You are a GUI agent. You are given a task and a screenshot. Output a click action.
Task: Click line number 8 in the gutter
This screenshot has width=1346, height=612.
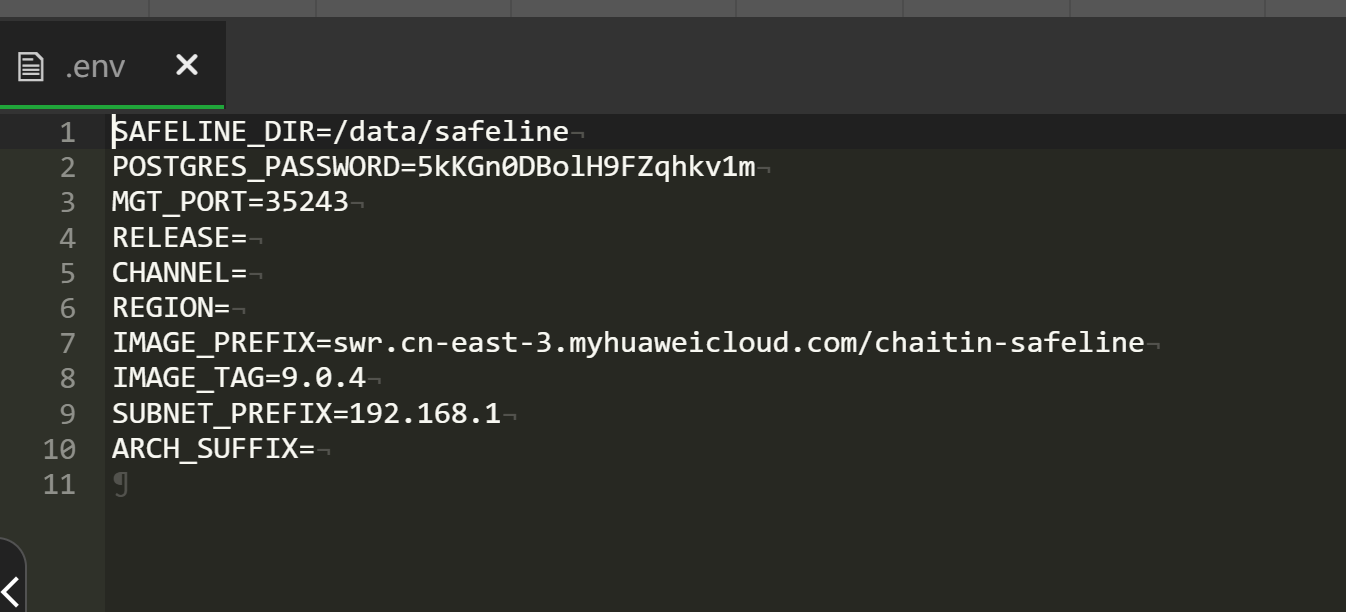click(67, 378)
